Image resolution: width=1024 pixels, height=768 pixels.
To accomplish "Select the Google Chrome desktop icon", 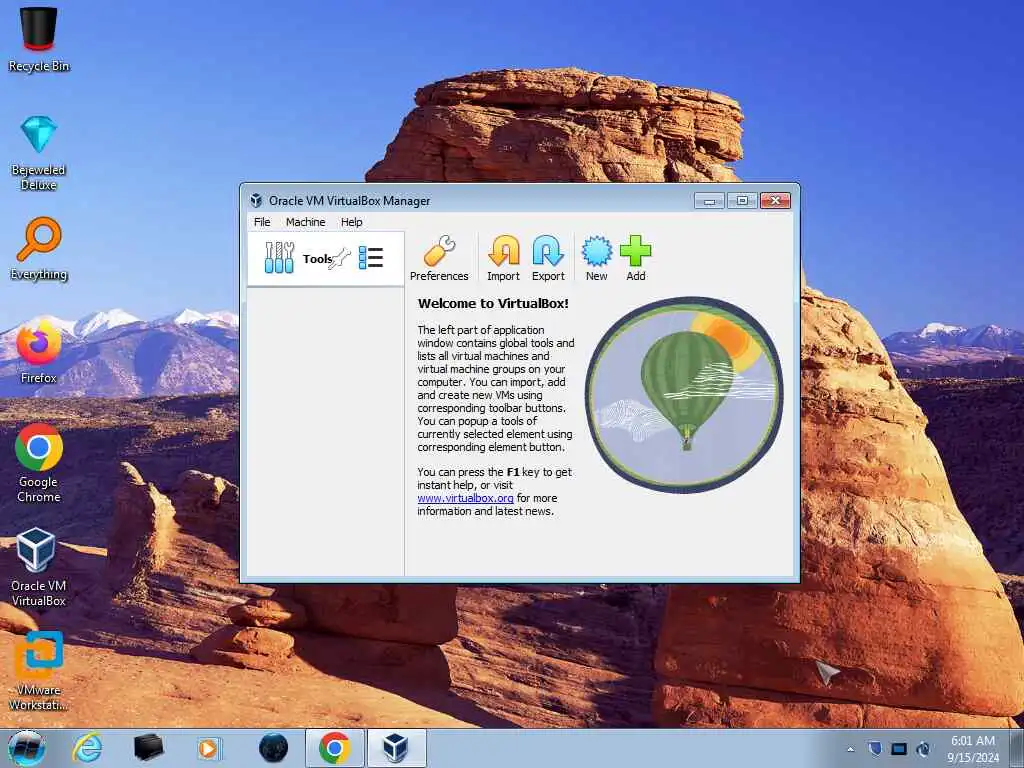I will click(x=39, y=463).
